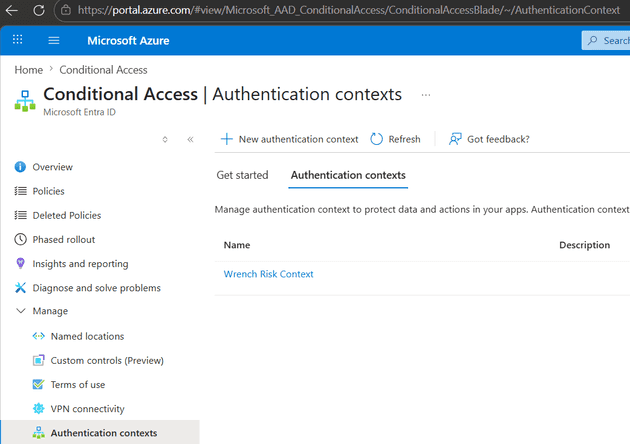Click the Manage section label
The height and width of the screenshot is (444, 630).
pyautogui.click(x=50, y=311)
